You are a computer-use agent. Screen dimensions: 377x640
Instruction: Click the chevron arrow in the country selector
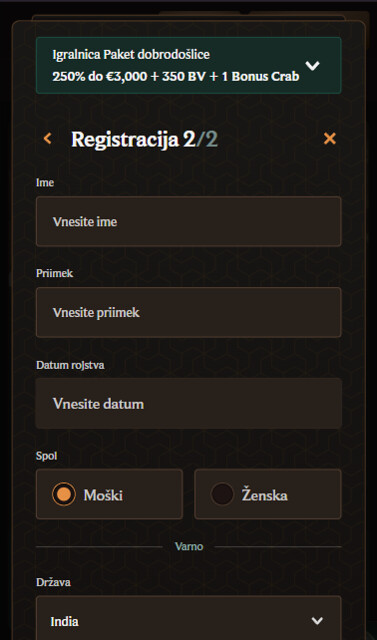(317, 621)
